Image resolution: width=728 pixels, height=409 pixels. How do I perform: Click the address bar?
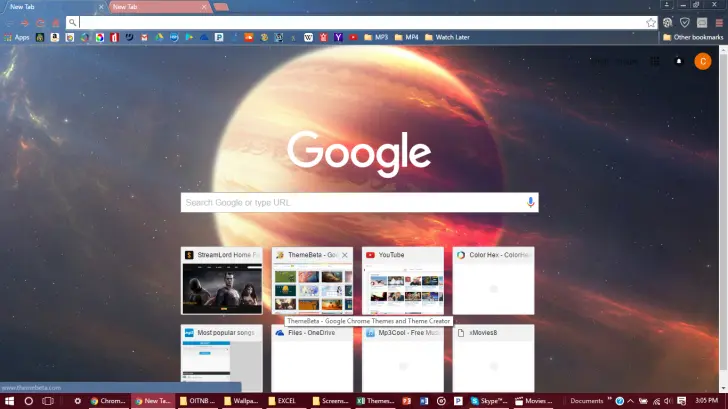(362, 22)
